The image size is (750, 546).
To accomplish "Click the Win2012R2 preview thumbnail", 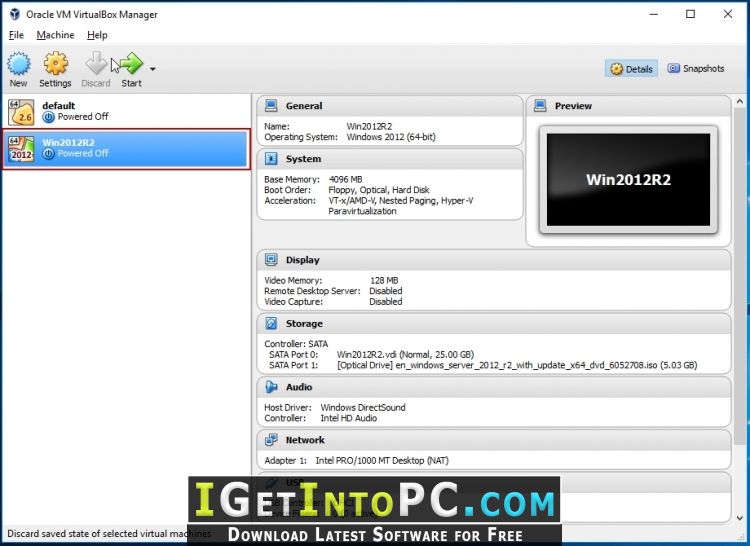I will coord(629,180).
